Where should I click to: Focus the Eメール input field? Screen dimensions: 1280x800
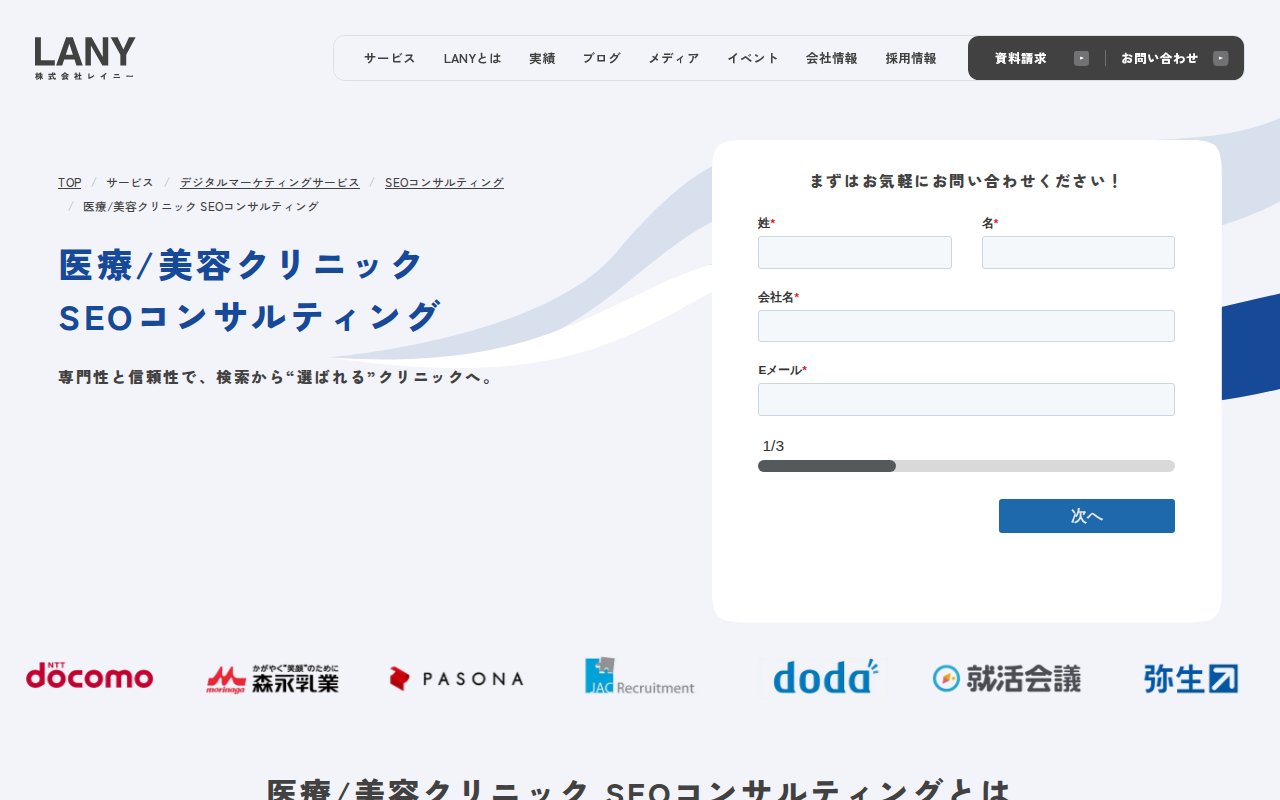coord(966,399)
